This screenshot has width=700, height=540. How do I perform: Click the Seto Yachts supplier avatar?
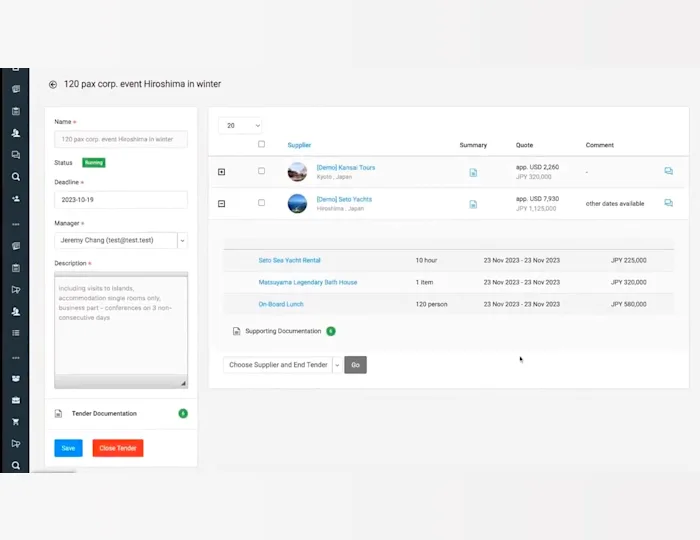tap(297, 204)
